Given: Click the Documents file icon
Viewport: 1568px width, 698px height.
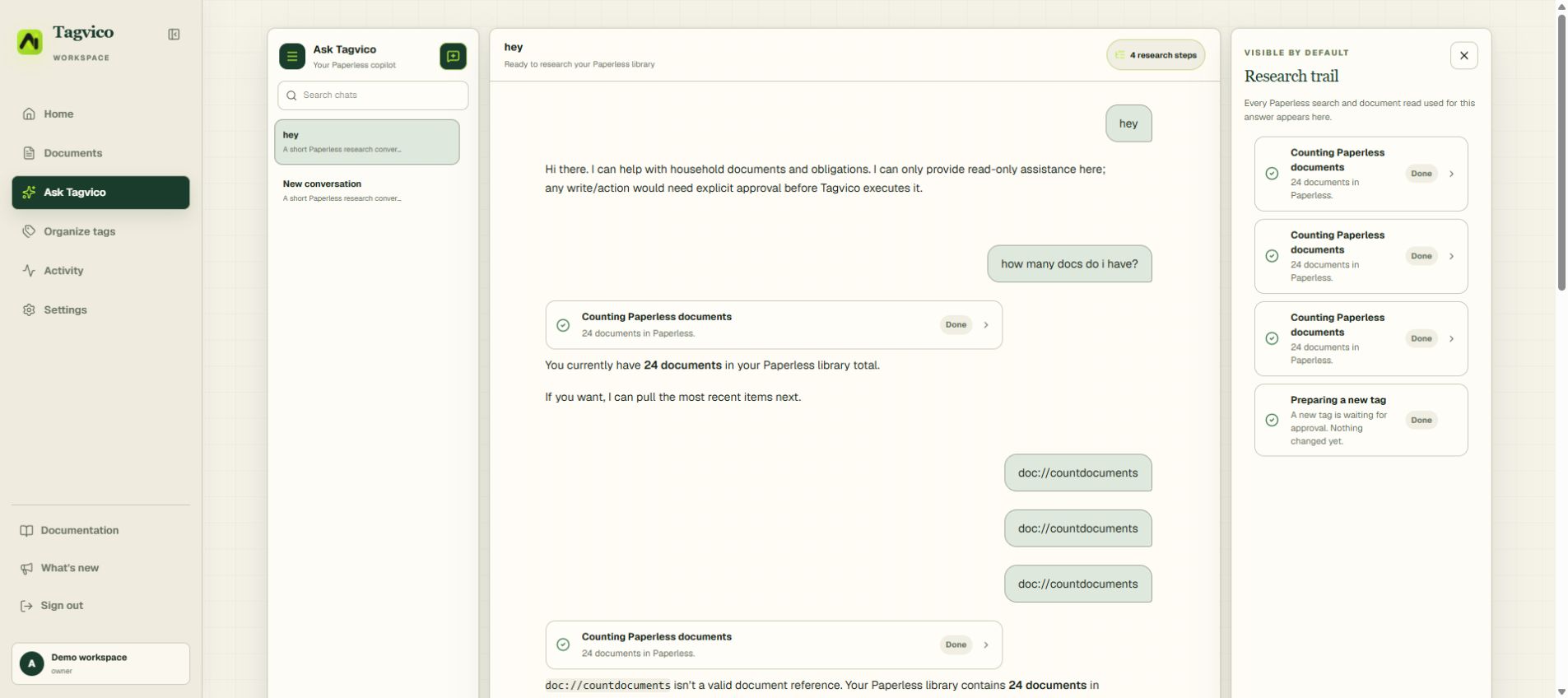Looking at the screenshot, I should tap(29, 153).
